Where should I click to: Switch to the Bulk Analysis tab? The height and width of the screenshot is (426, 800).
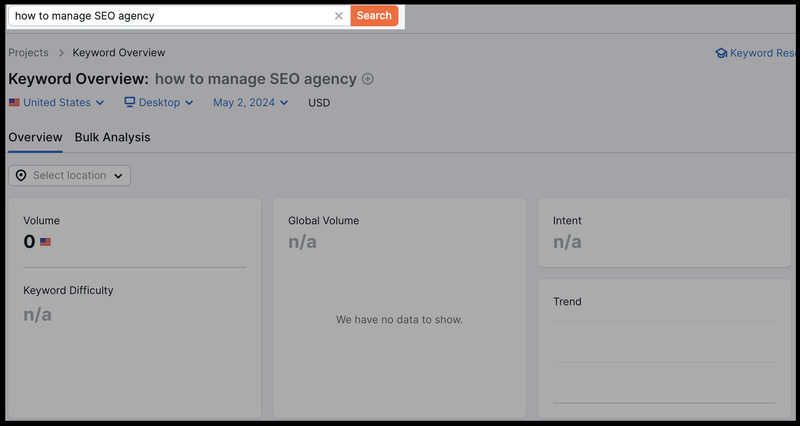(x=112, y=137)
